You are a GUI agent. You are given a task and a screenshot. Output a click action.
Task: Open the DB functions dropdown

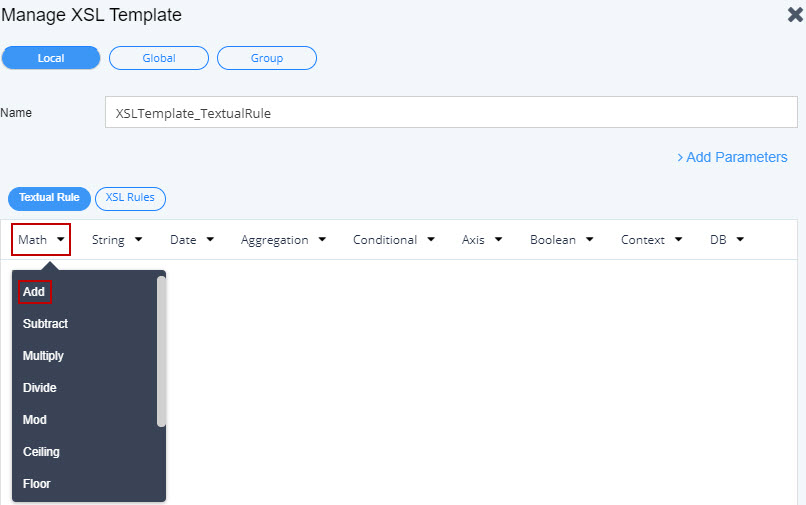[x=726, y=240]
